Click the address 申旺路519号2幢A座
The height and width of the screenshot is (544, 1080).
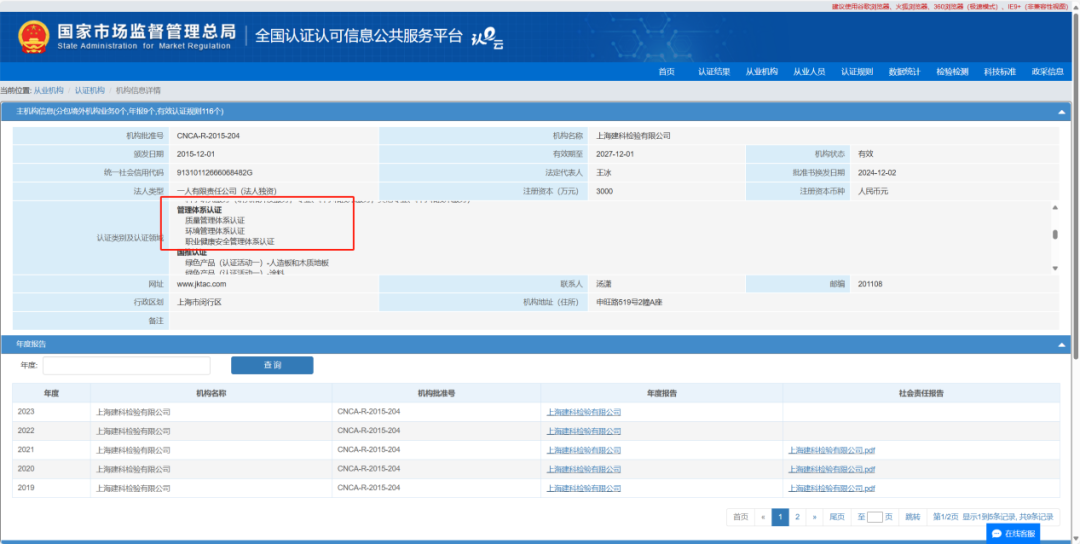pos(629,302)
